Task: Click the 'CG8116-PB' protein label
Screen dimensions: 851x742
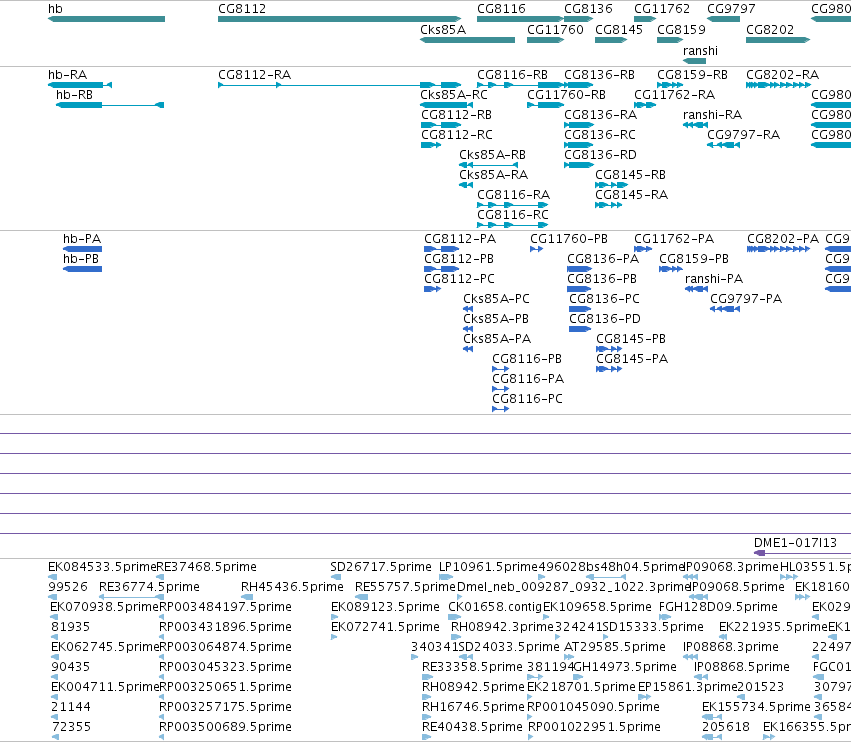Action: pos(527,359)
